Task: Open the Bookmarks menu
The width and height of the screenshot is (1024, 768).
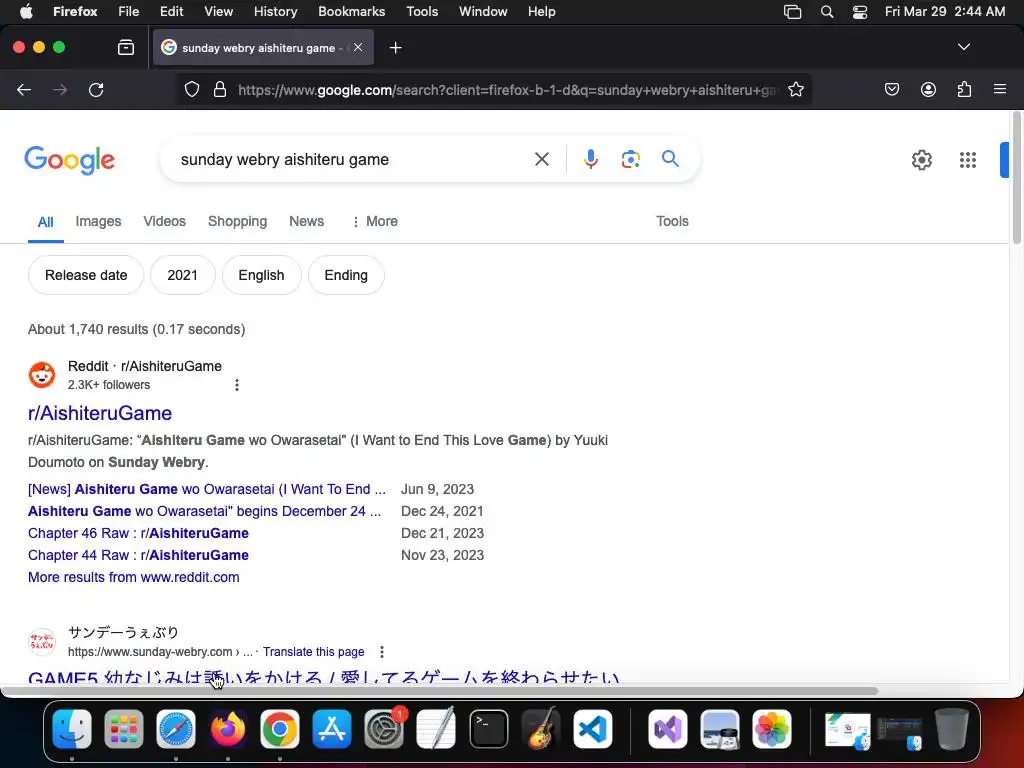Action: pyautogui.click(x=351, y=12)
